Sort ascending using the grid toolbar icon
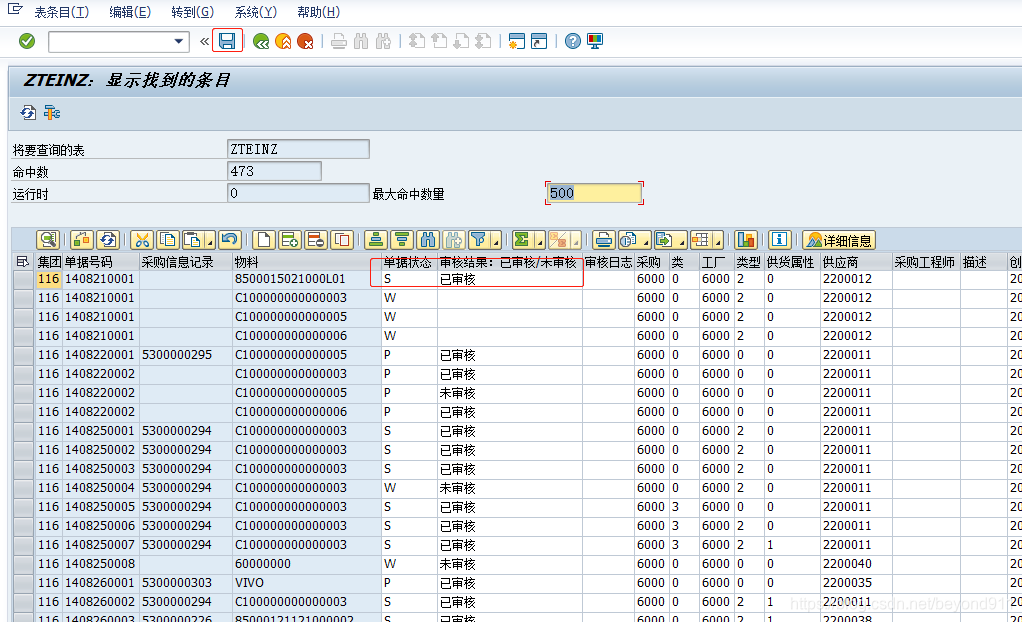The height and width of the screenshot is (622, 1022). pos(375,240)
